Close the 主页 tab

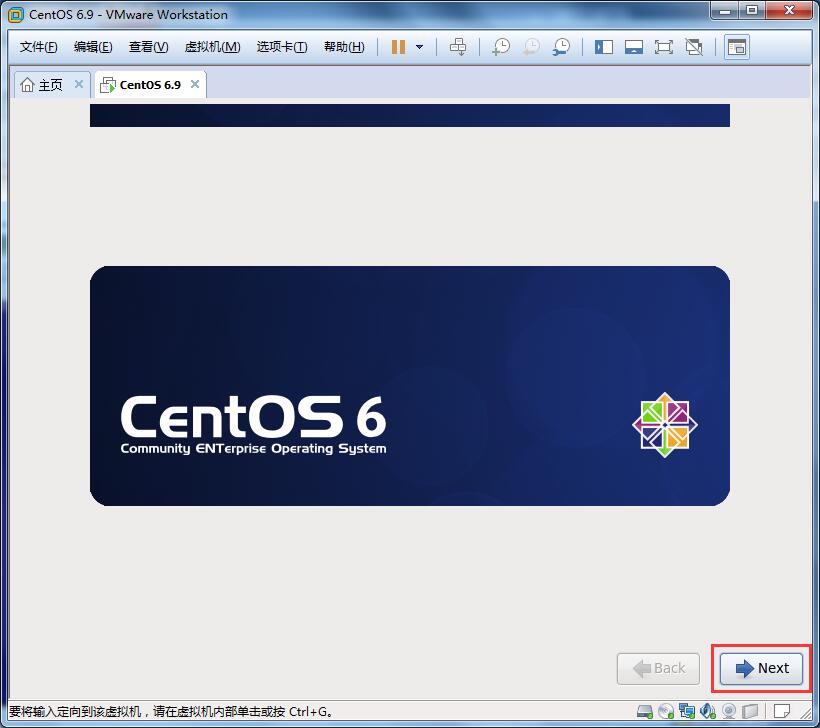tap(79, 84)
